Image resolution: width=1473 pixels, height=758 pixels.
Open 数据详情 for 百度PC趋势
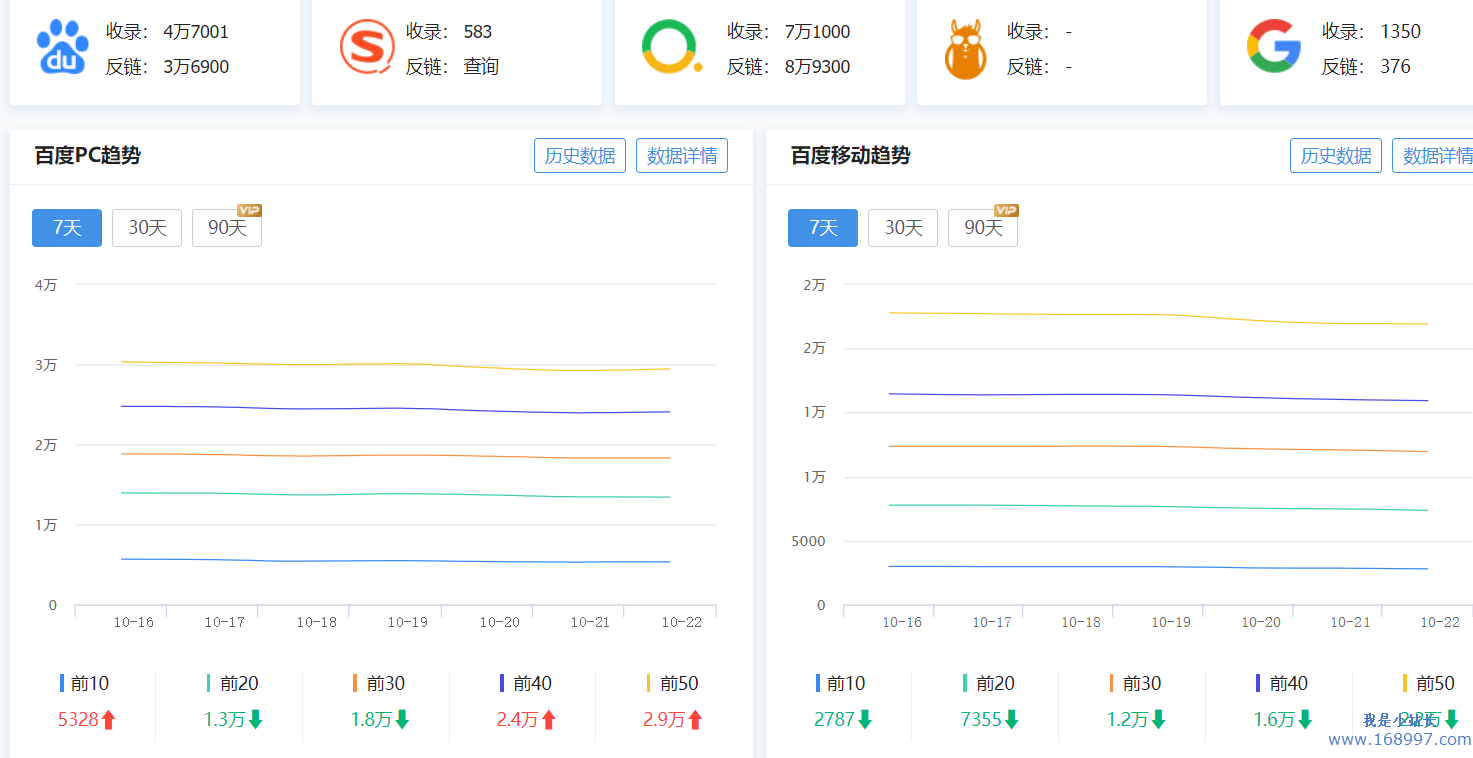[x=682, y=156]
